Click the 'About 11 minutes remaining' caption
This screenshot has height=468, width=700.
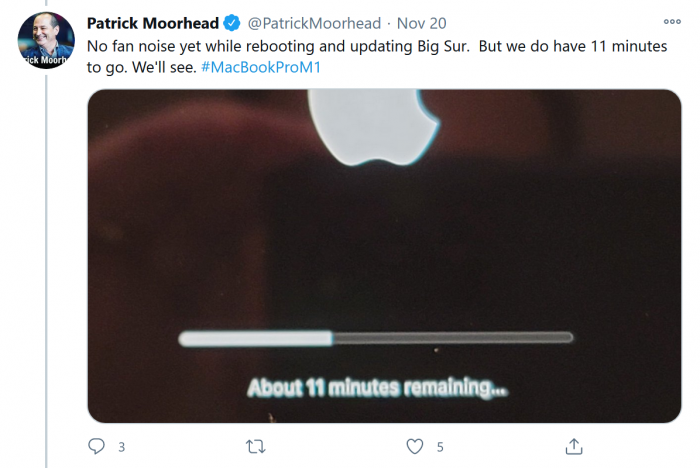coord(377,387)
